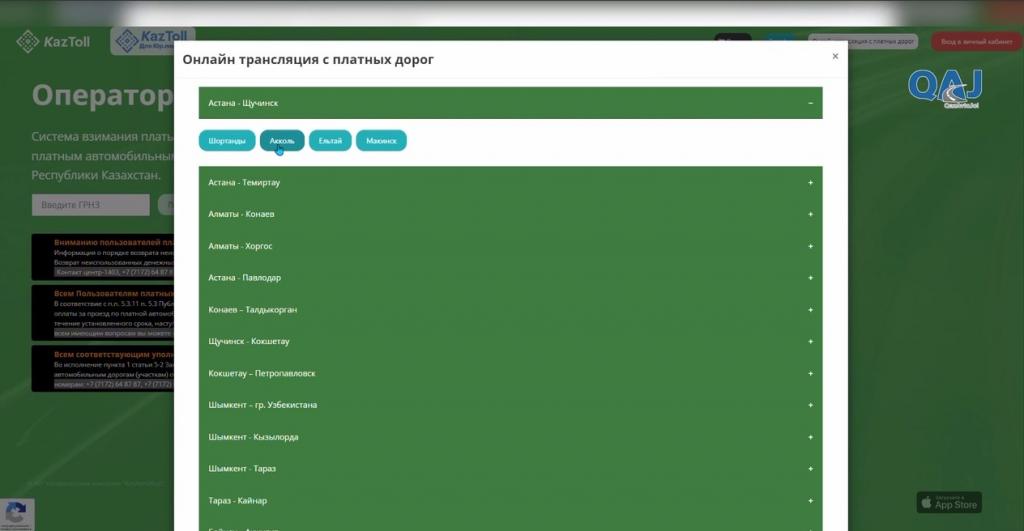
Task: Click plus icon on Шымкент - гр. Узбекистана
Action: (810, 405)
